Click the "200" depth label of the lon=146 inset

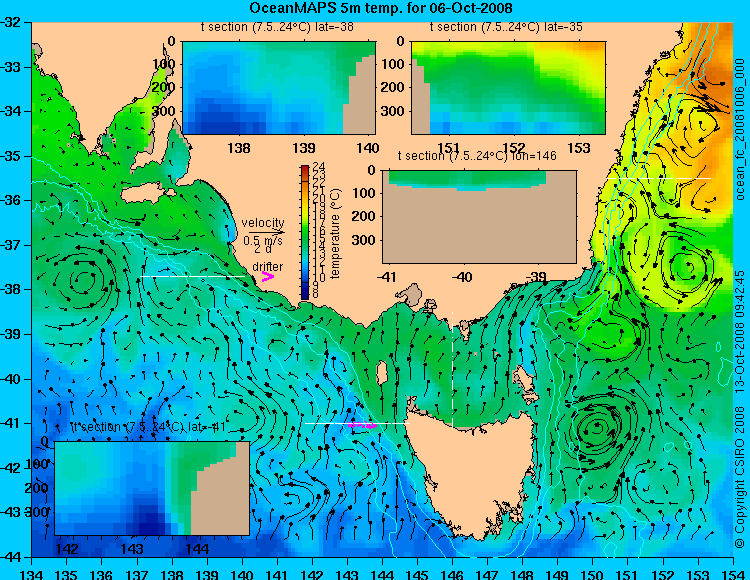[364, 216]
